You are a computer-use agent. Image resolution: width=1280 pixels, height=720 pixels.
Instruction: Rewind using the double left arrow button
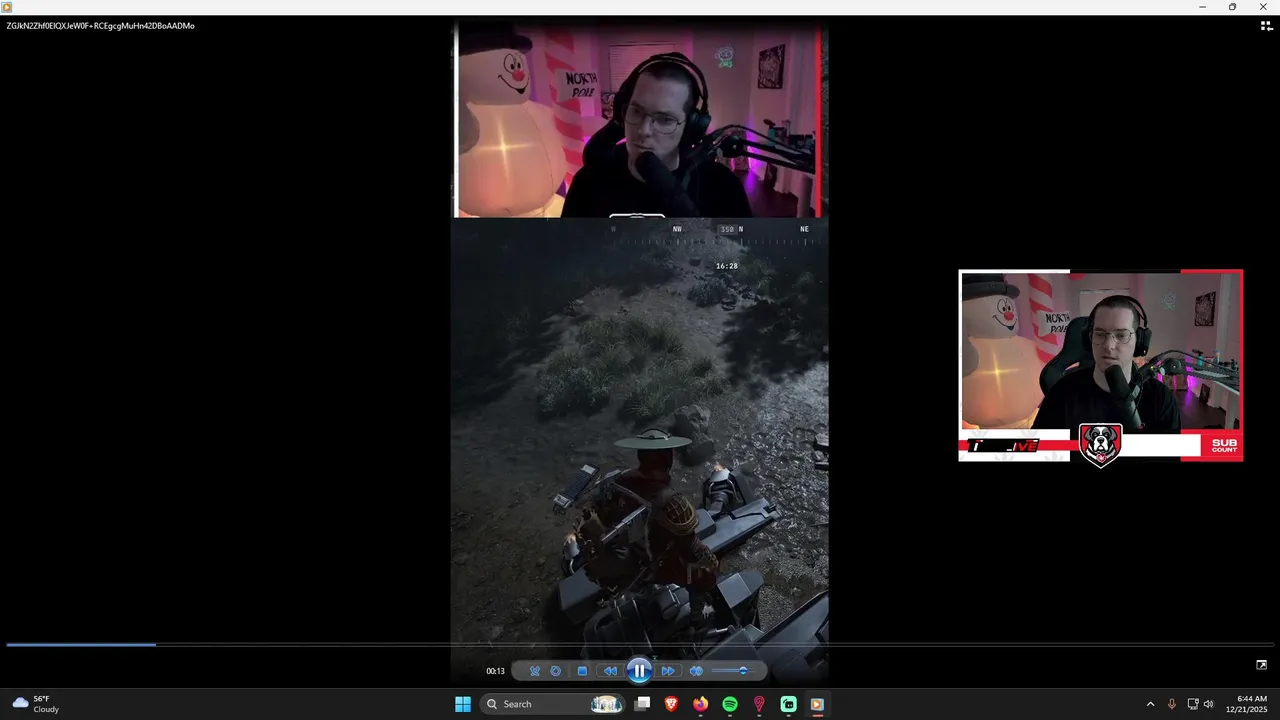(610, 671)
